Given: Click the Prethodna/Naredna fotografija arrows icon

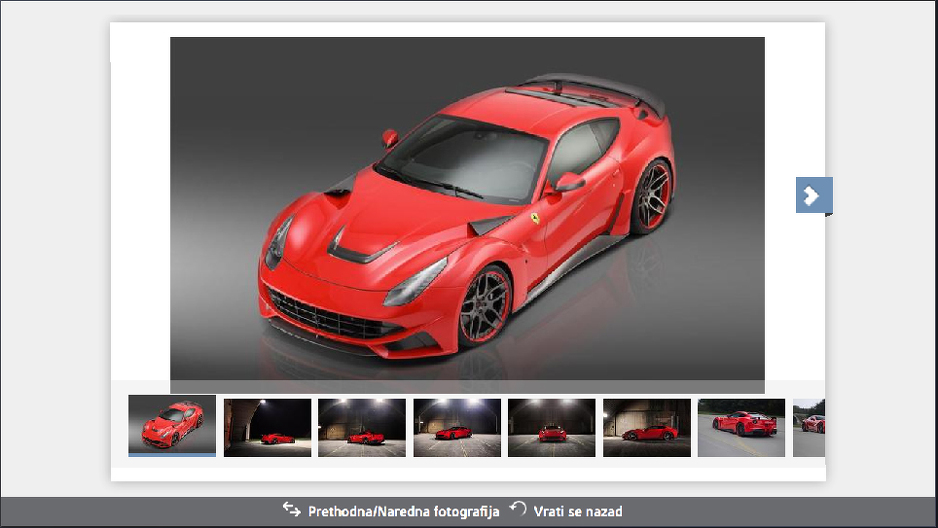Looking at the screenshot, I should 291,509.
